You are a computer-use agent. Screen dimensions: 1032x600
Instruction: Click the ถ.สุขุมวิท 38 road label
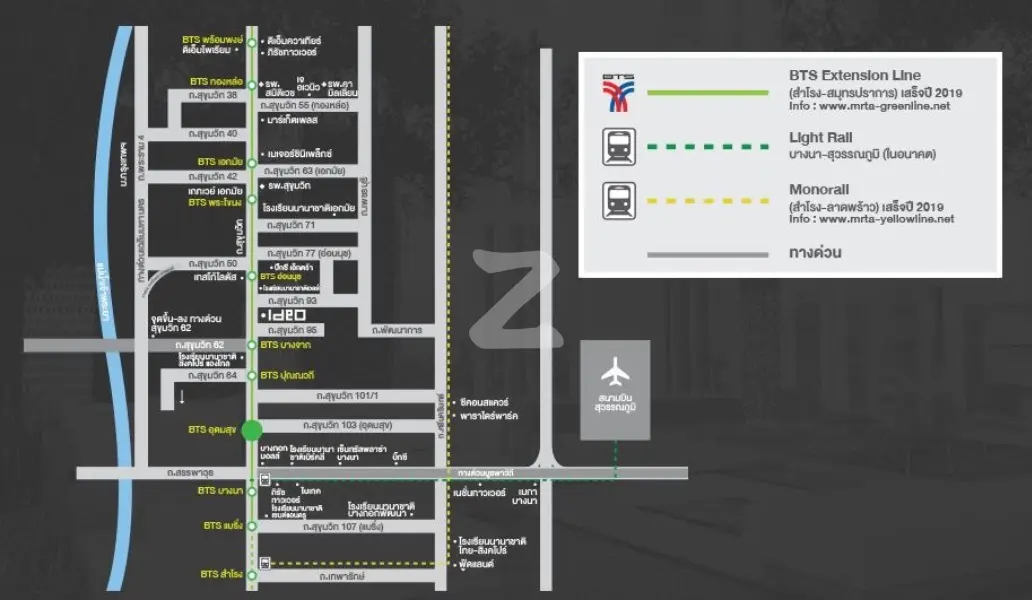(x=212, y=95)
